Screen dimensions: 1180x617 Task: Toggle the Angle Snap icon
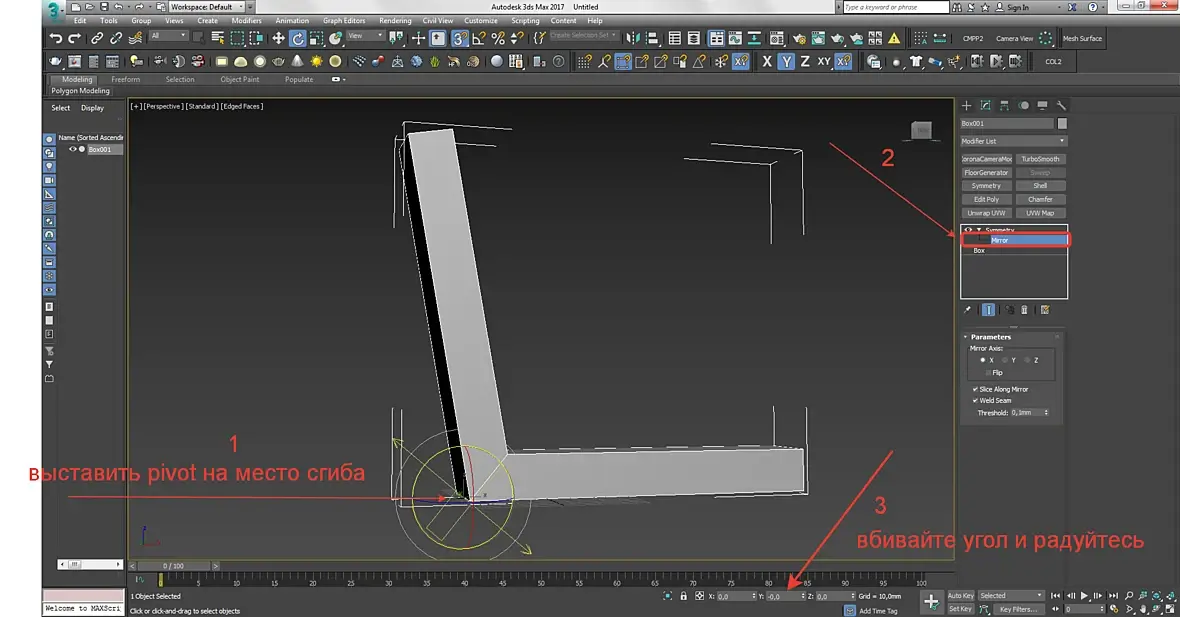pyautogui.click(x=479, y=38)
